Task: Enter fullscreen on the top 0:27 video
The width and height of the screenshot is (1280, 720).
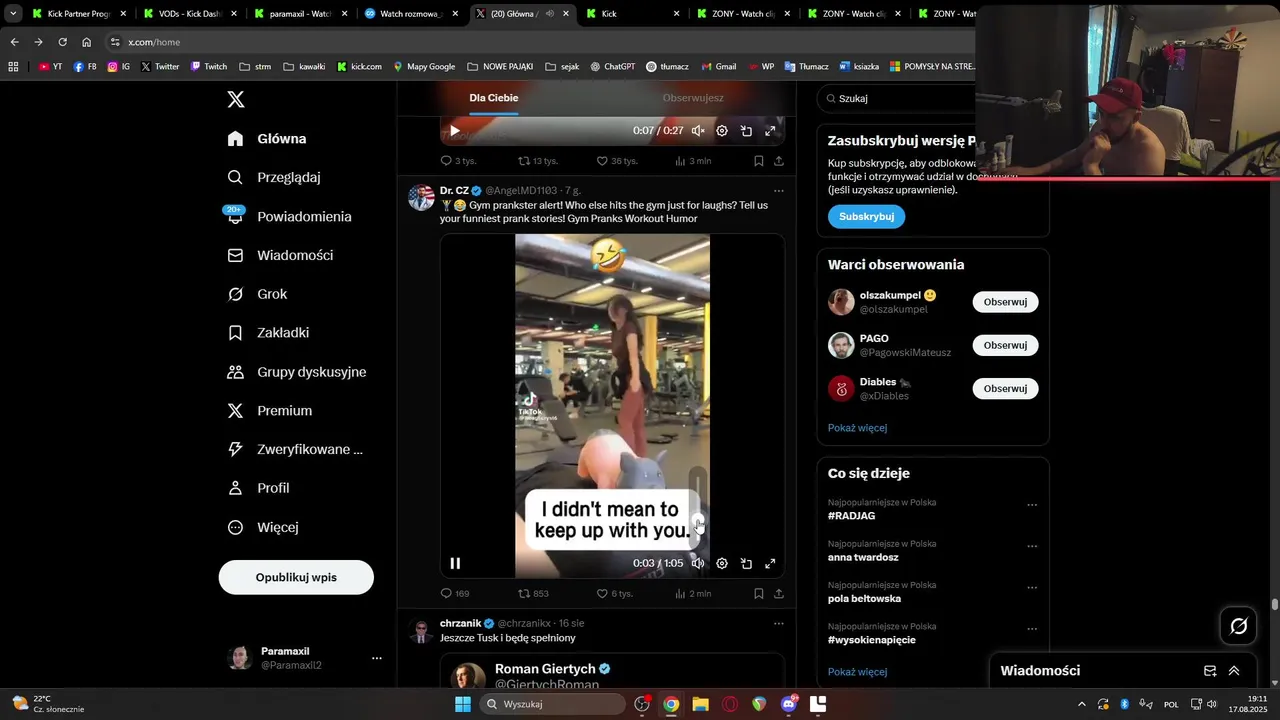Action: [770, 130]
